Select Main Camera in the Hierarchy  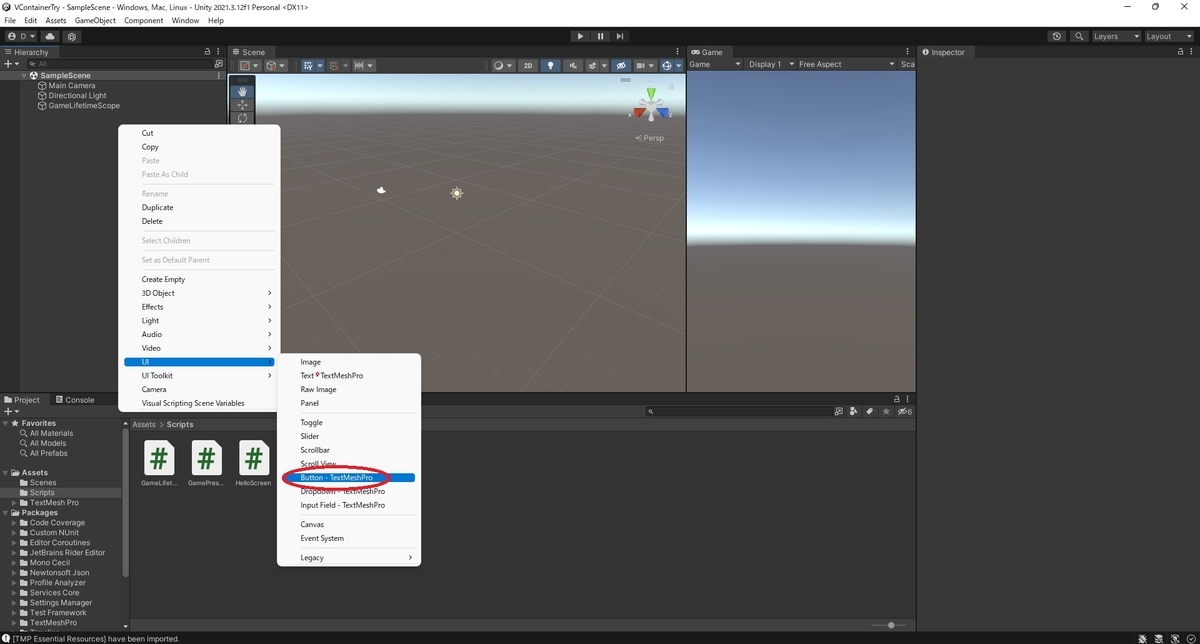(x=71, y=86)
